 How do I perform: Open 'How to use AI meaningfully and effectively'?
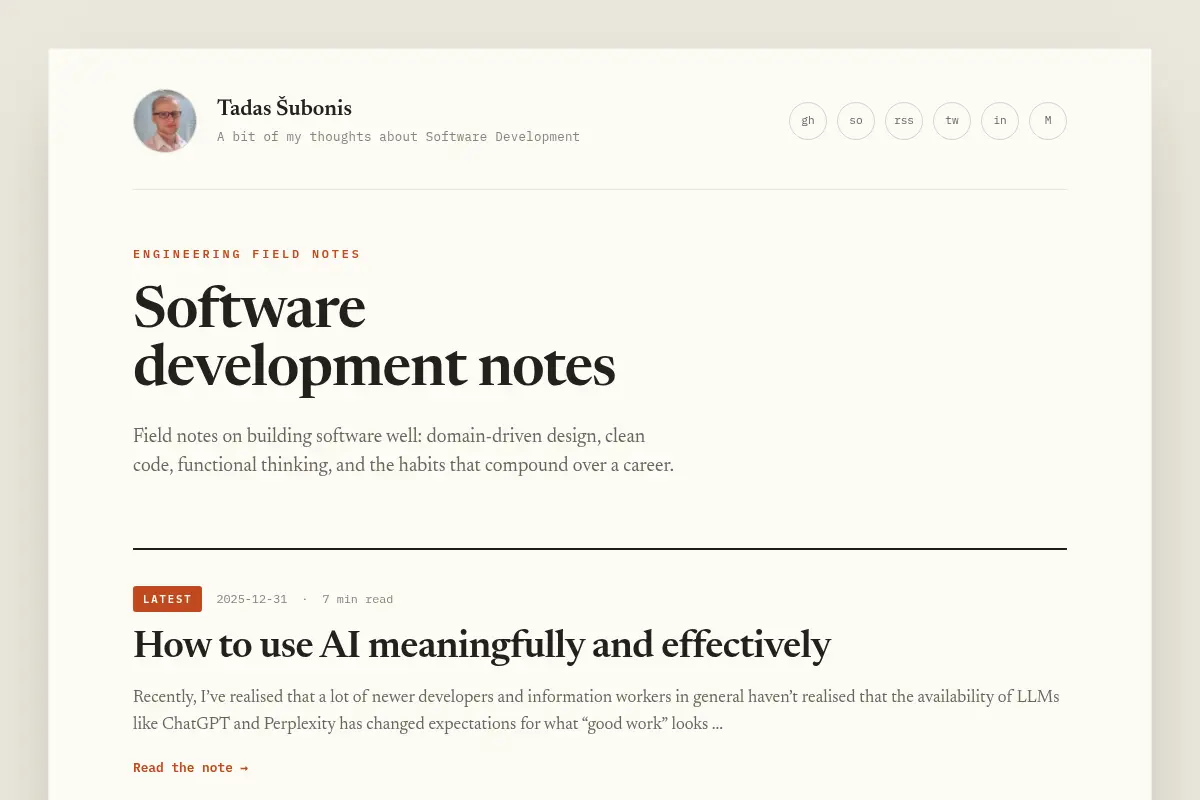tap(482, 645)
